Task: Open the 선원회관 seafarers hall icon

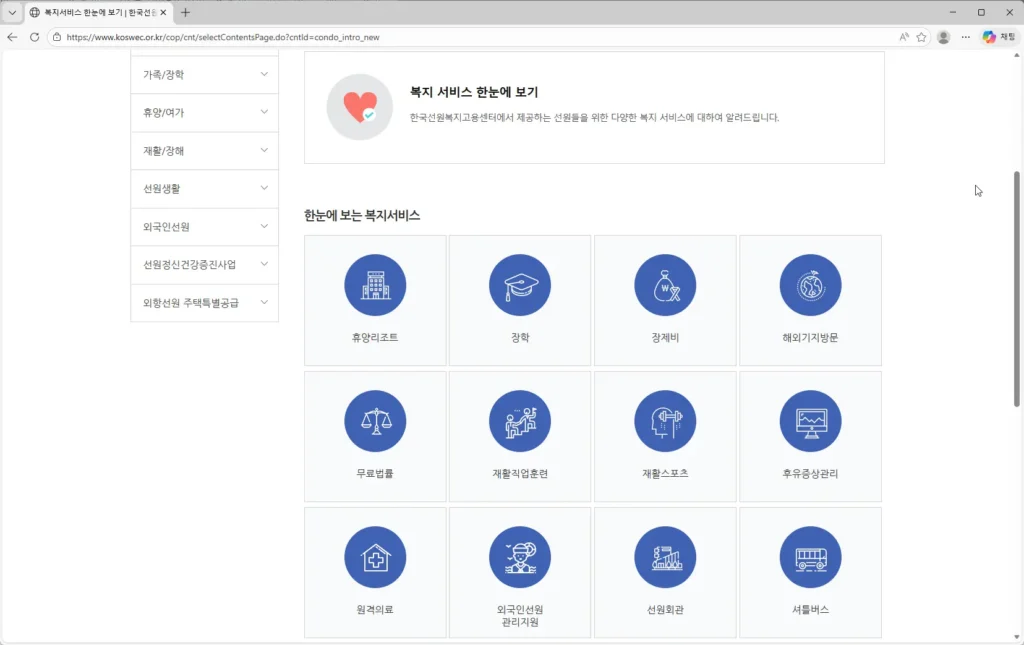Action: [665, 557]
